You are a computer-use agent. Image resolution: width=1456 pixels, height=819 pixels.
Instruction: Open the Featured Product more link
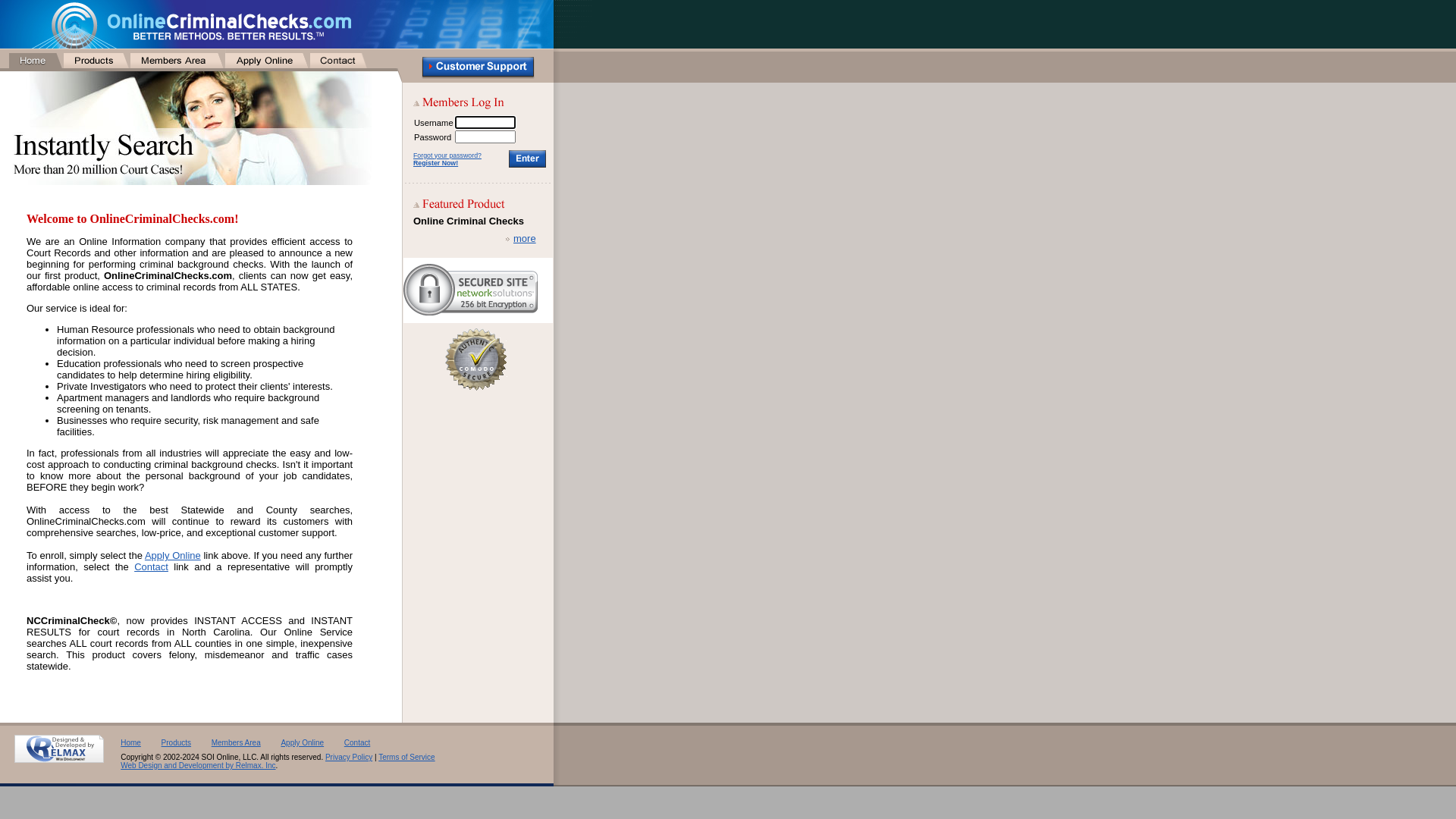pos(524,239)
